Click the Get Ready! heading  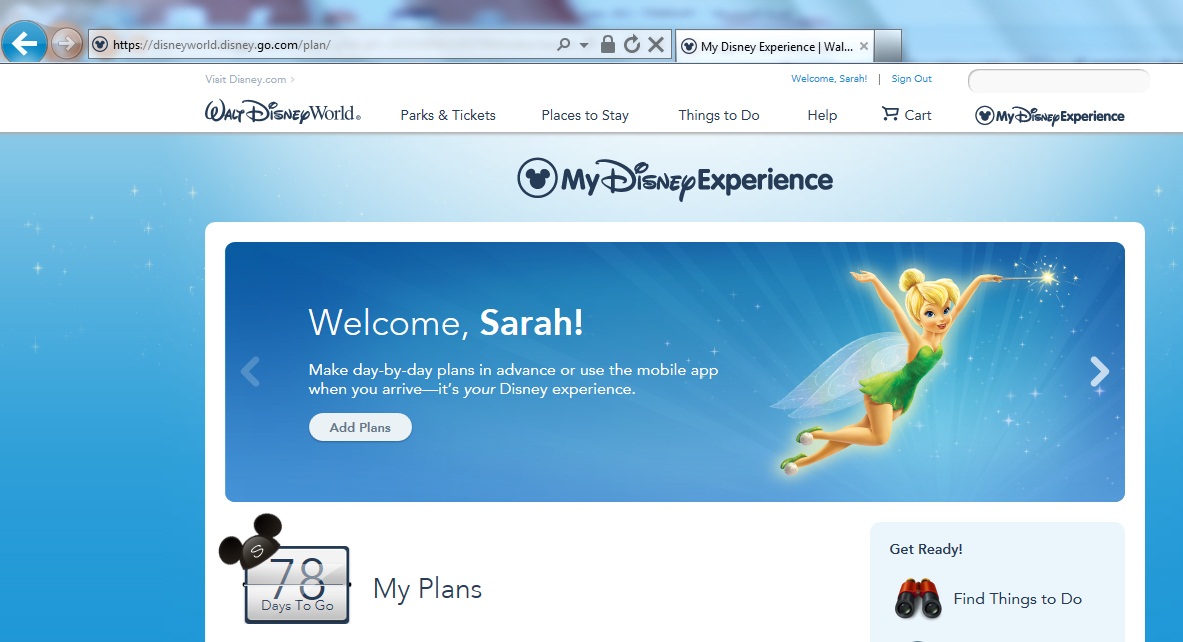point(926,549)
